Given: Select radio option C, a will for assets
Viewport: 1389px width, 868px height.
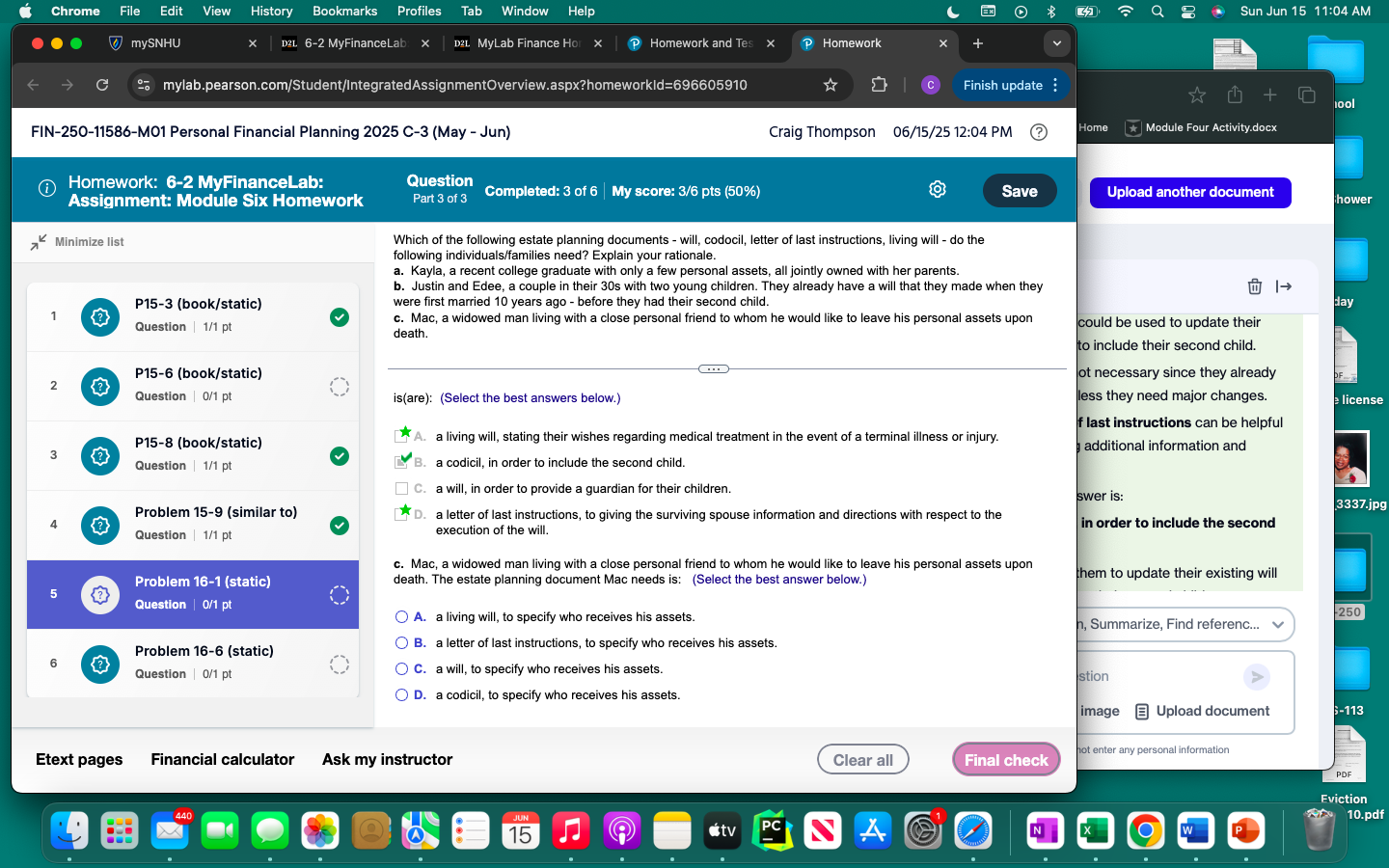Looking at the screenshot, I should pos(402,668).
